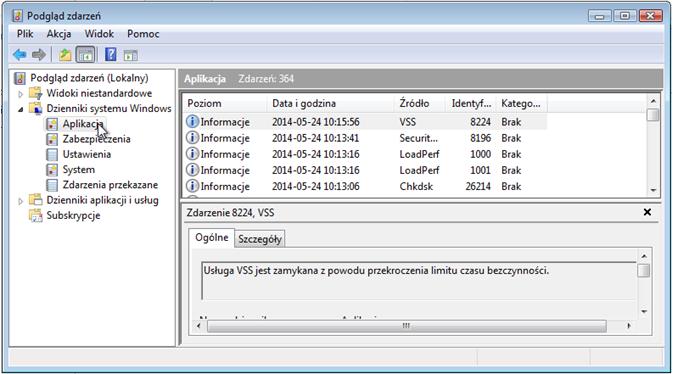Click the details pane scroll down arrow
Screen dimensions: 673x374
[x=644, y=312]
